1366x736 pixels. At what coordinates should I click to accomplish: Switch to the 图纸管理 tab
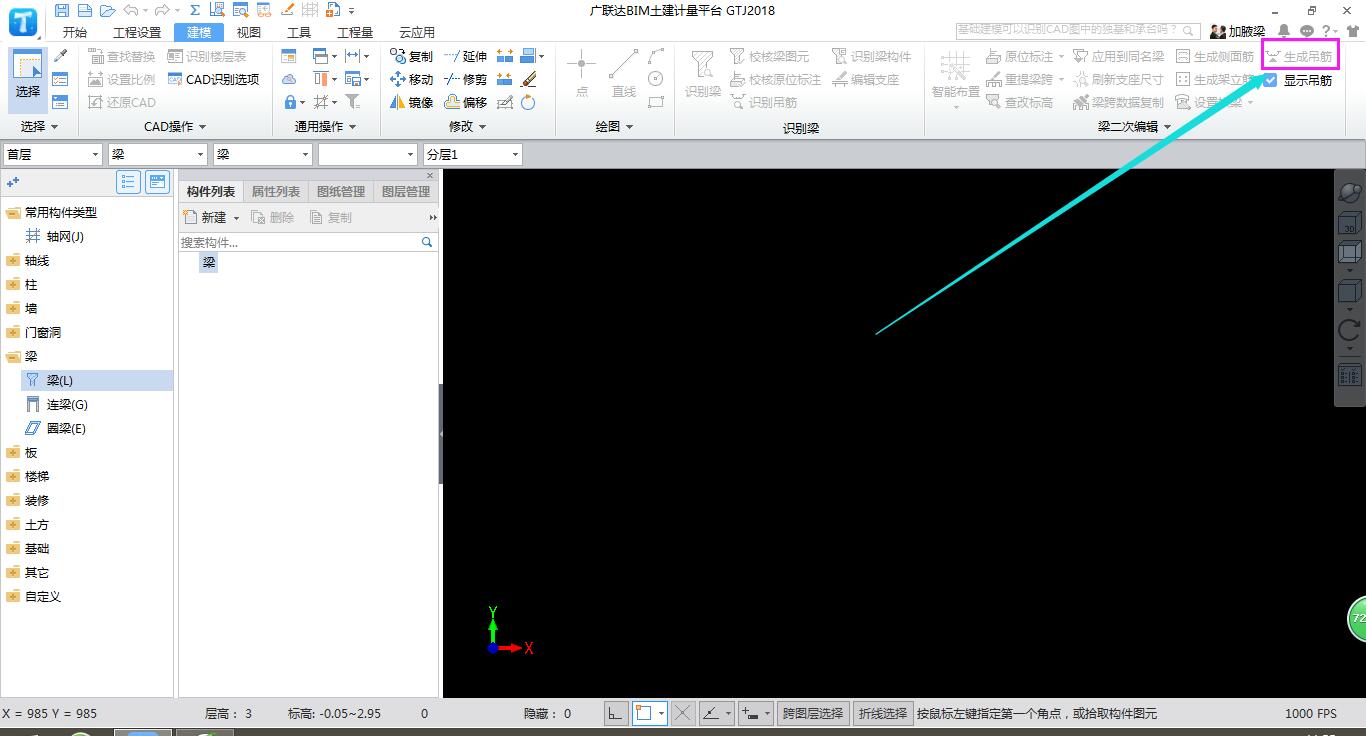click(x=341, y=192)
